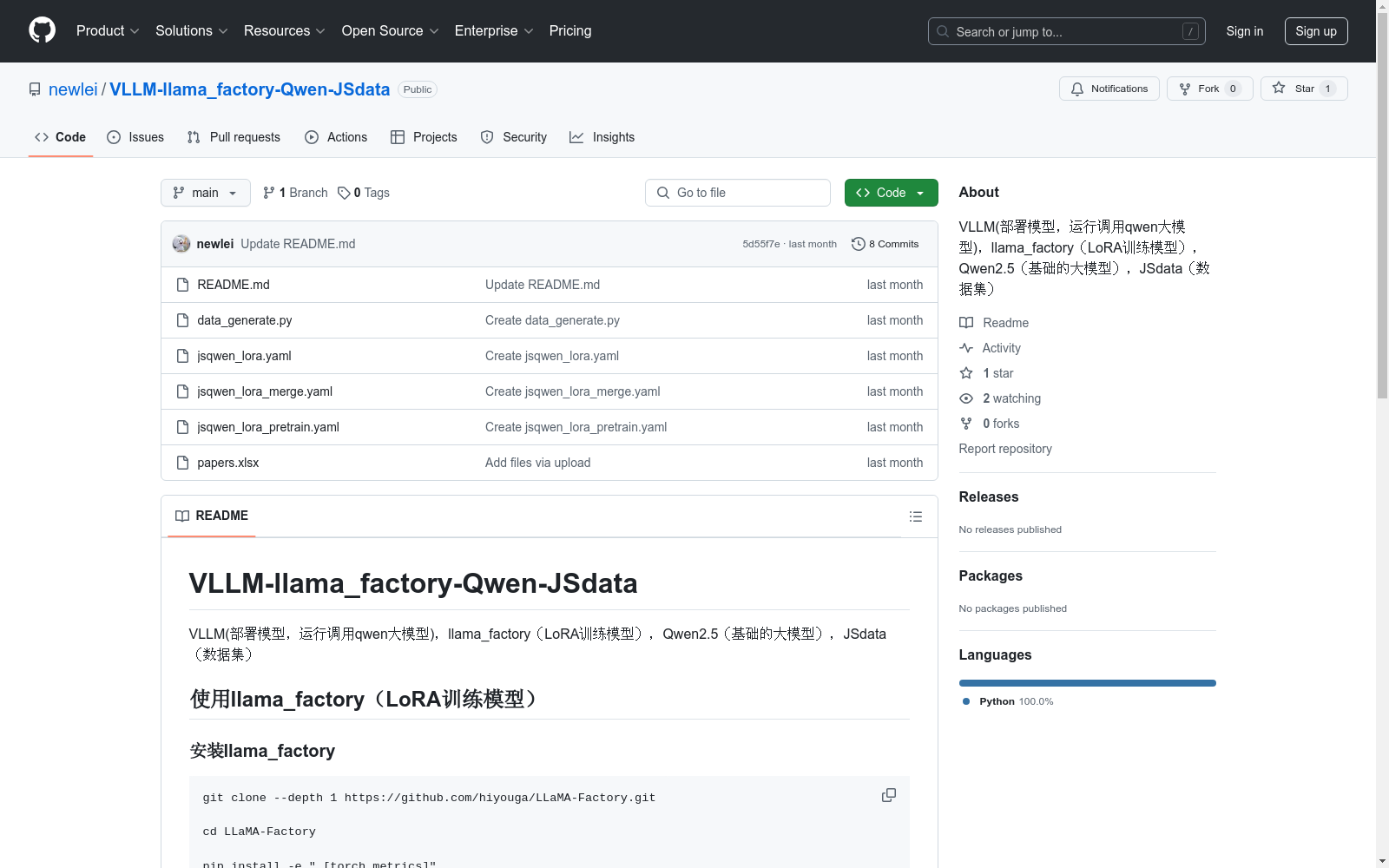The width and height of the screenshot is (1389, 868).
Task: Select the Code tab
Action: [61, 137]
